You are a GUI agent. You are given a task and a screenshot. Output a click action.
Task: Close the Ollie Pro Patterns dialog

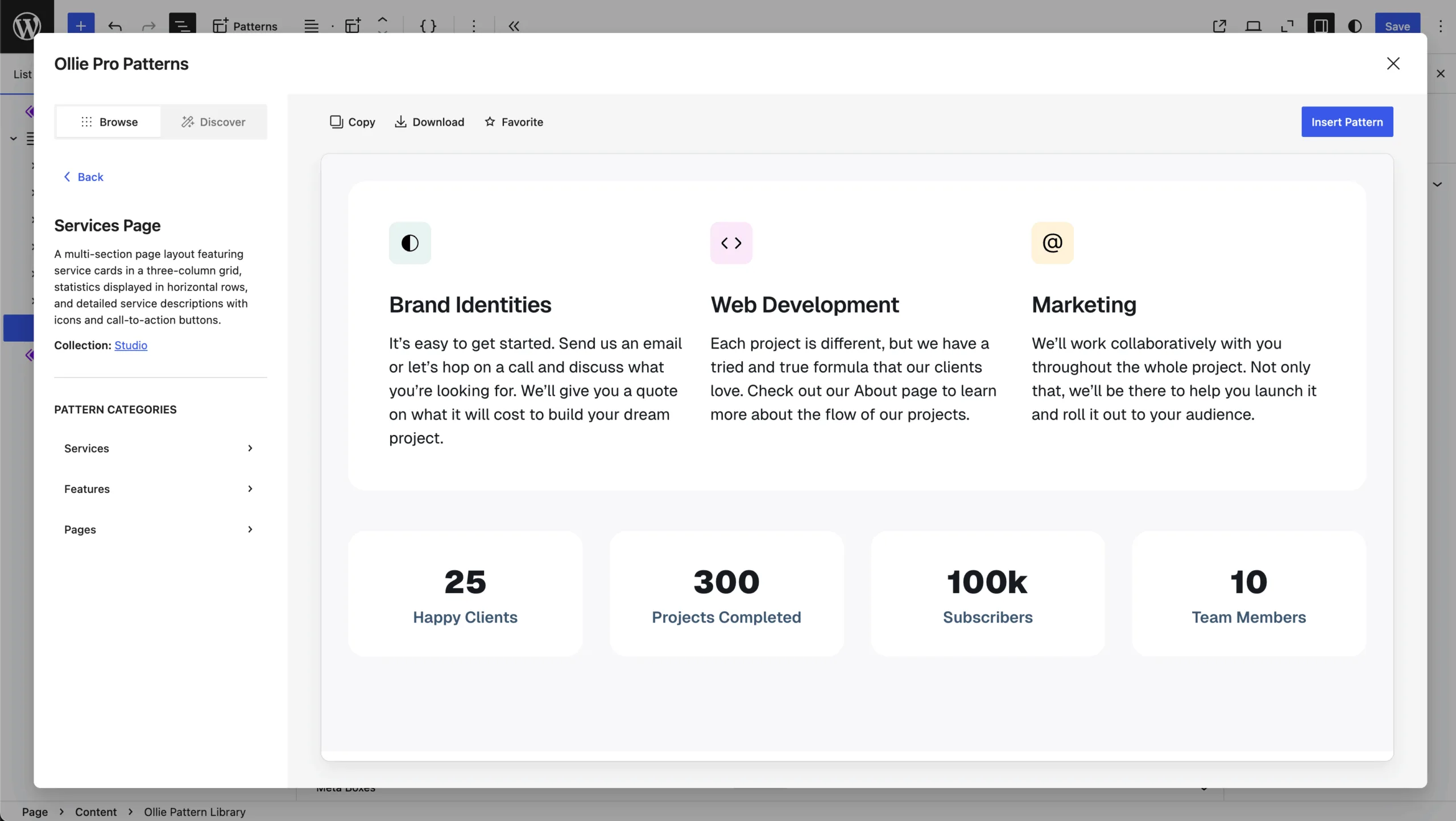(x=1393, y=63)
